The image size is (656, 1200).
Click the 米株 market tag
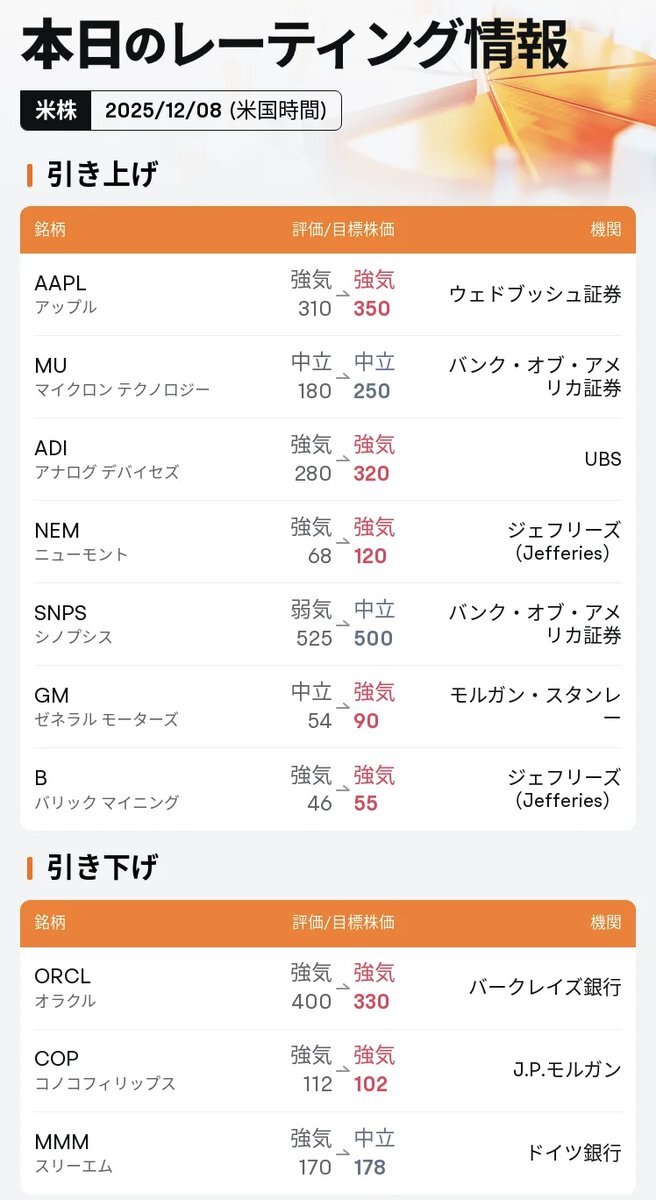(55, 111)
